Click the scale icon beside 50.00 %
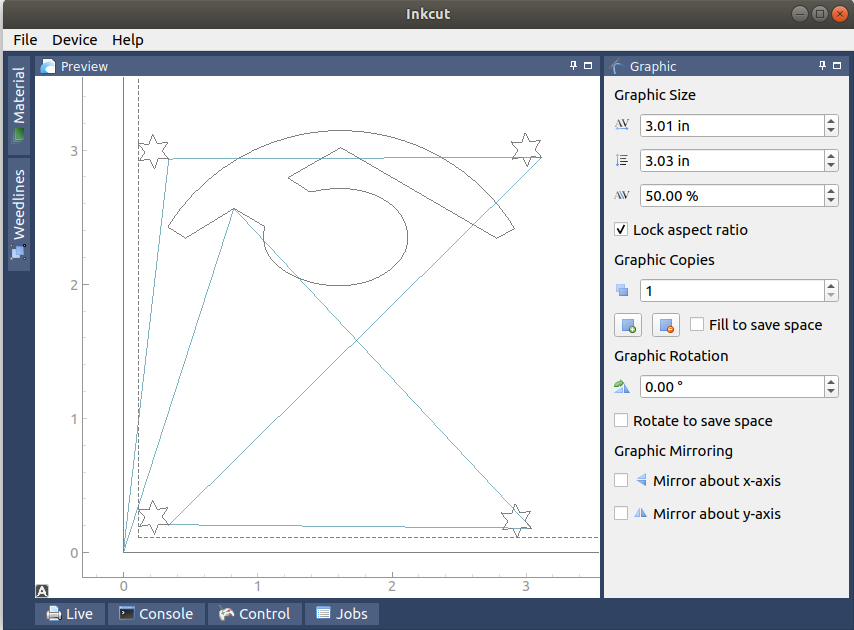This screenshot has width=854, height=630. 622,195
